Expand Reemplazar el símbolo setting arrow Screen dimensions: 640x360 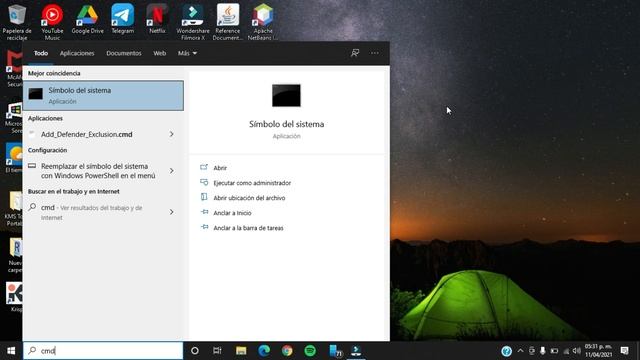[172, 171]
